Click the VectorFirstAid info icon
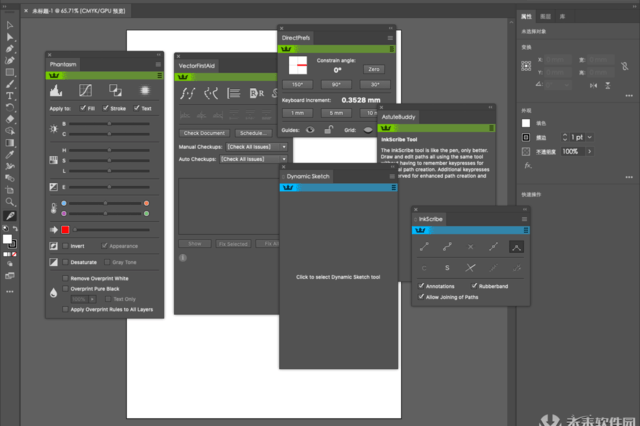This screenshot has height=426, width=640. coord(183,257)
